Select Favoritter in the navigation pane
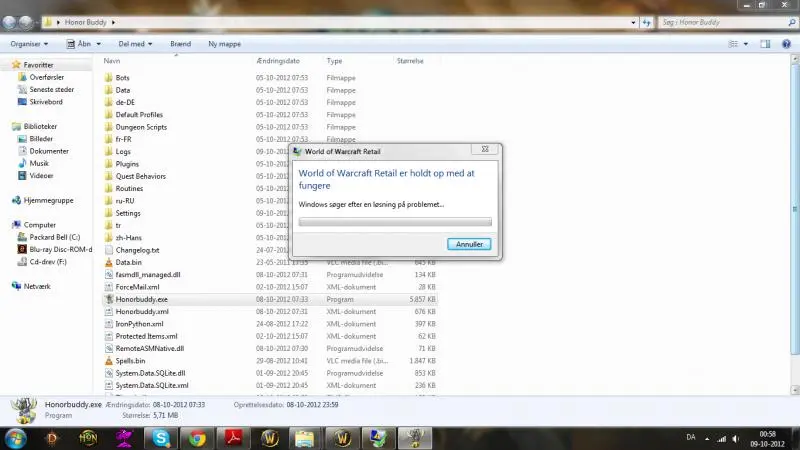The width and height of the screenshot is (800, 450). 38,65
